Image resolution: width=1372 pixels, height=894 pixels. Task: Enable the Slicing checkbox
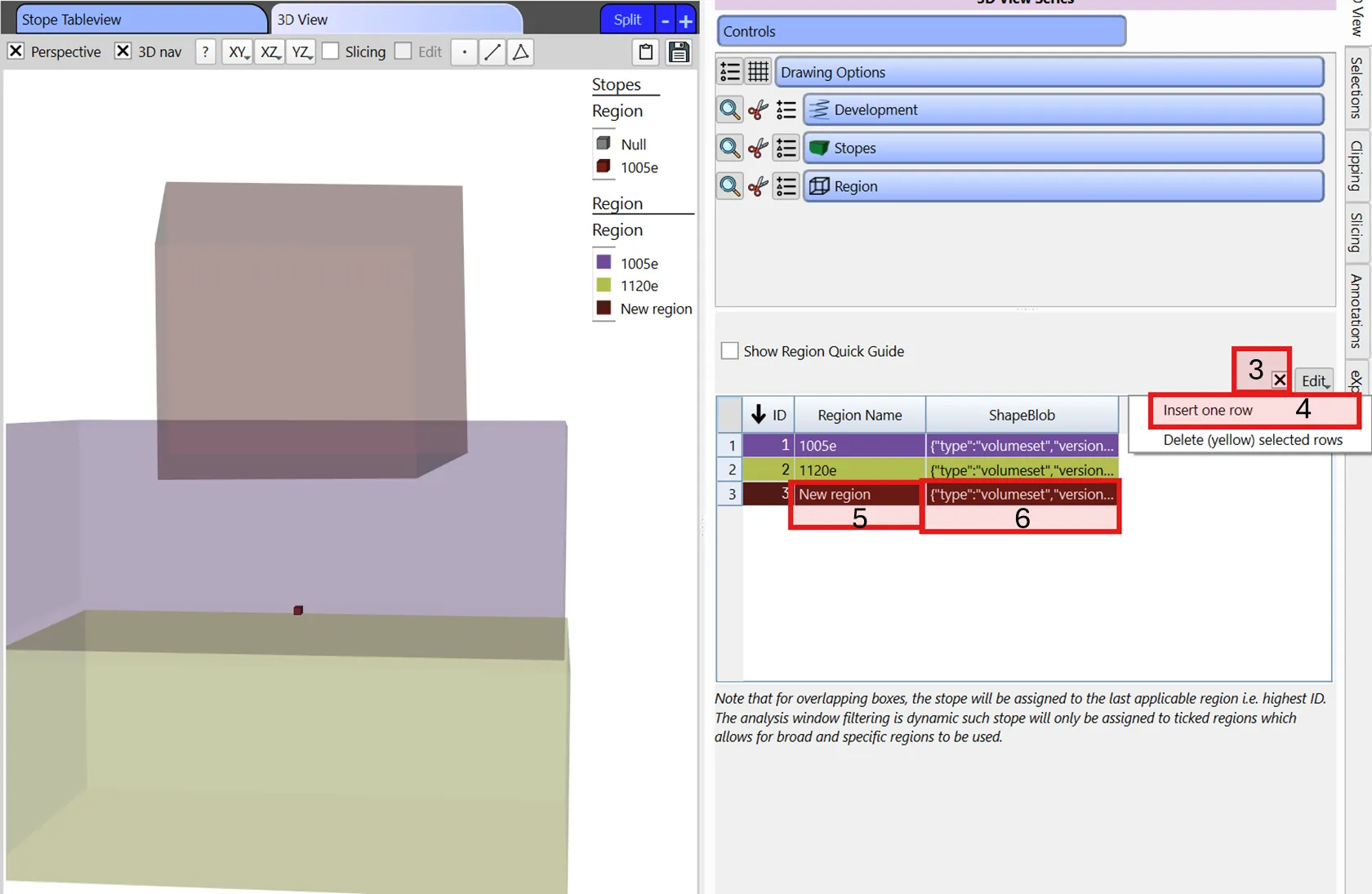pos(331,51)
